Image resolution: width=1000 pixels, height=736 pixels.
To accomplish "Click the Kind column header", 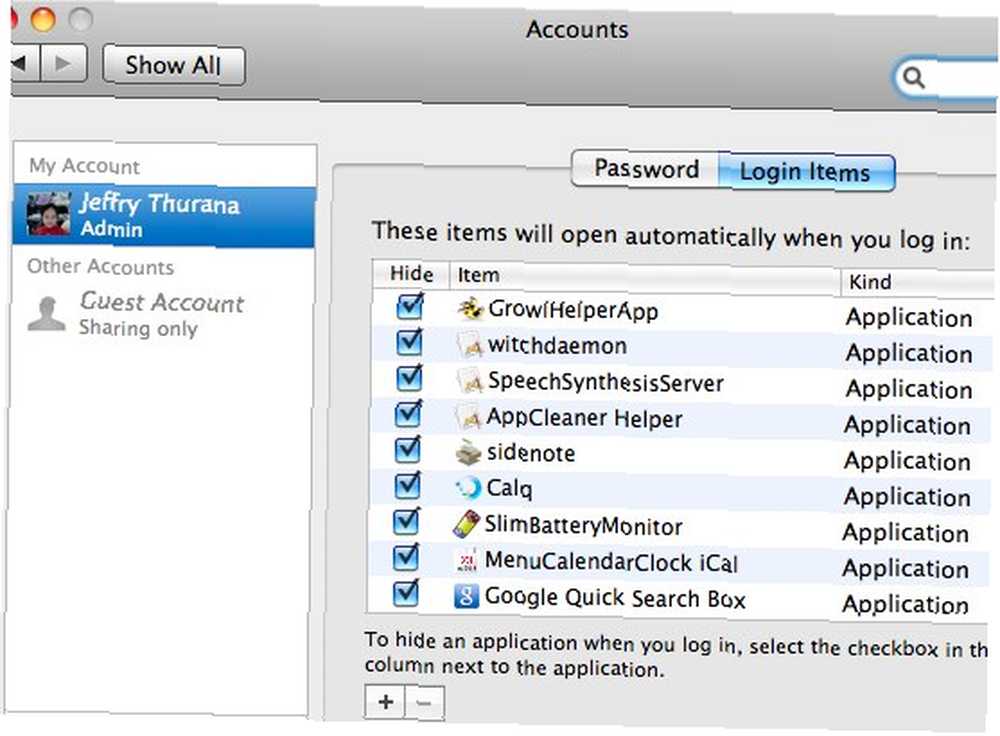I will 918,282.
